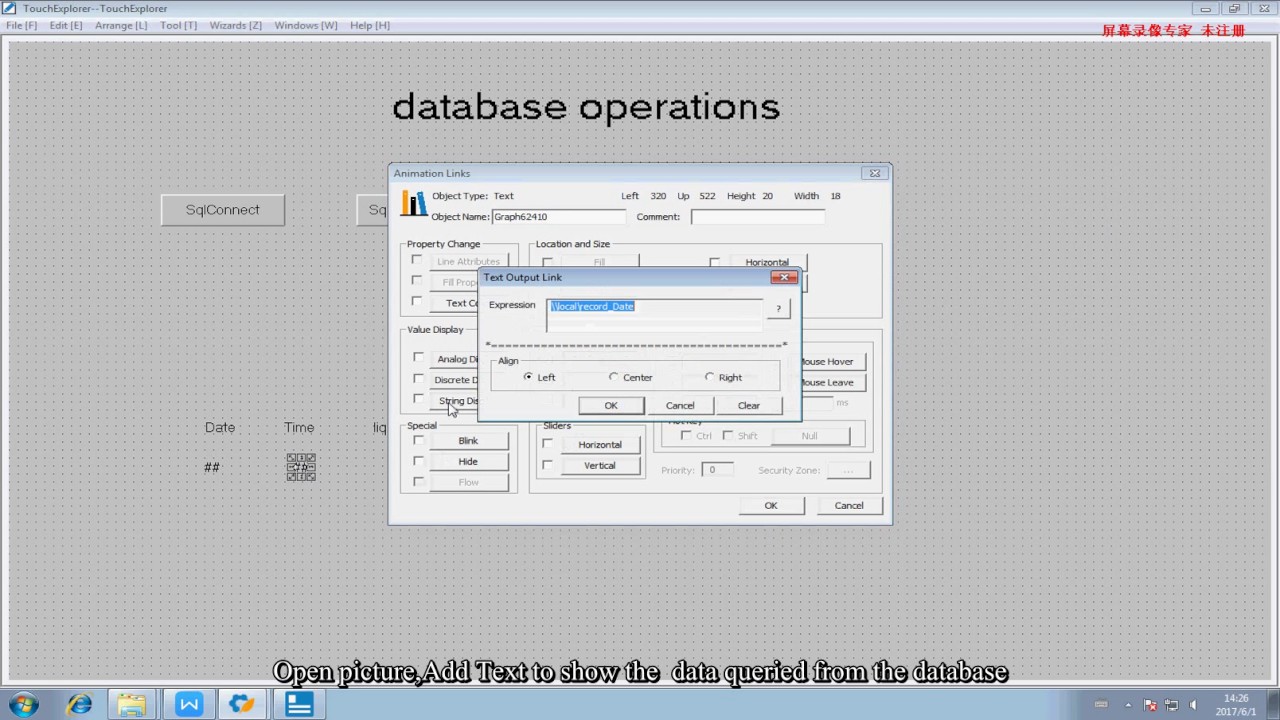1280x720 pixels.
Task: Open the orange-blue swirl taskbar app
Action: pos(242,704)
